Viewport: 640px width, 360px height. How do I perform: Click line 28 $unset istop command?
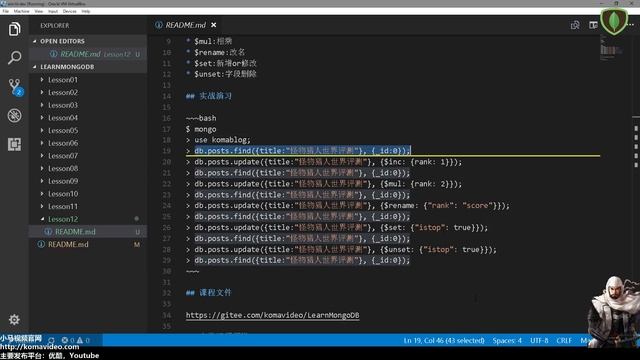click(345, 250)
